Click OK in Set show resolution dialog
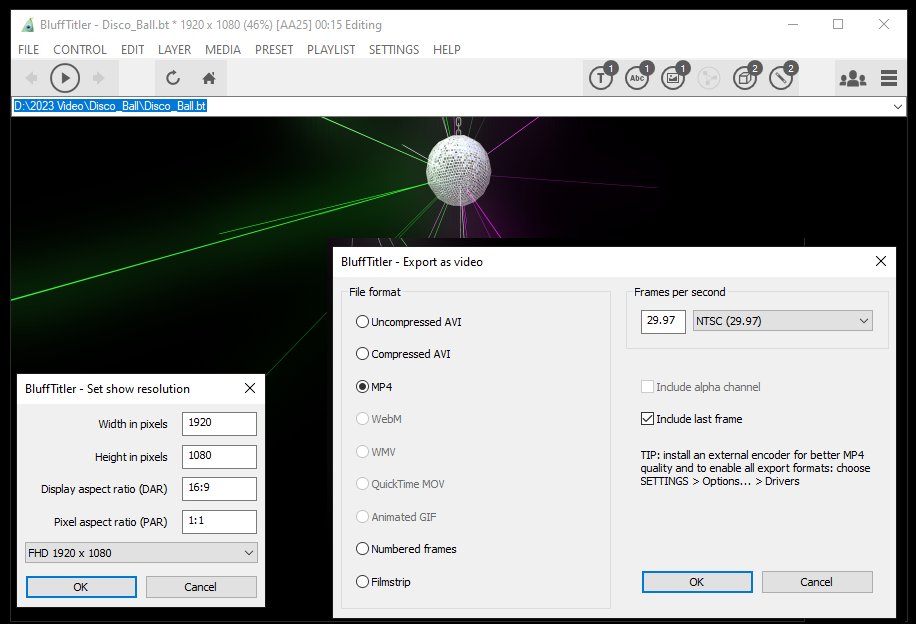This screenshot has width=916, height=624. click(x=81, y=587)
